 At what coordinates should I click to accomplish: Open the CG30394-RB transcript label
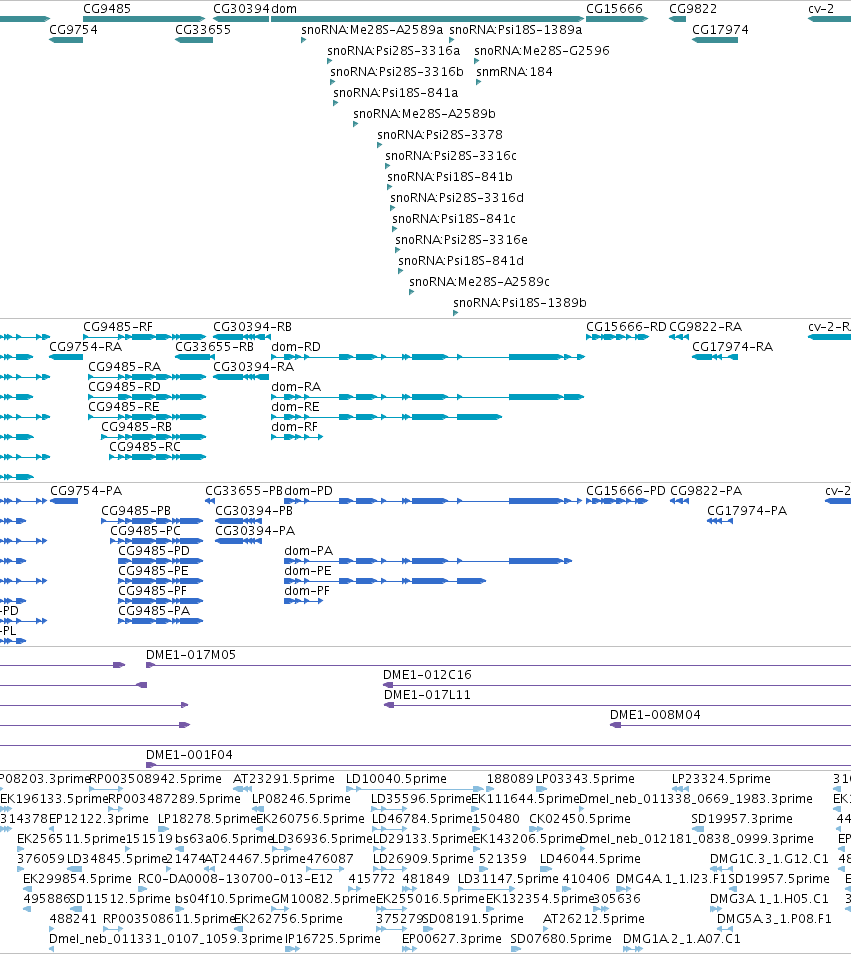pyautogui.click(x=252, y=327)
